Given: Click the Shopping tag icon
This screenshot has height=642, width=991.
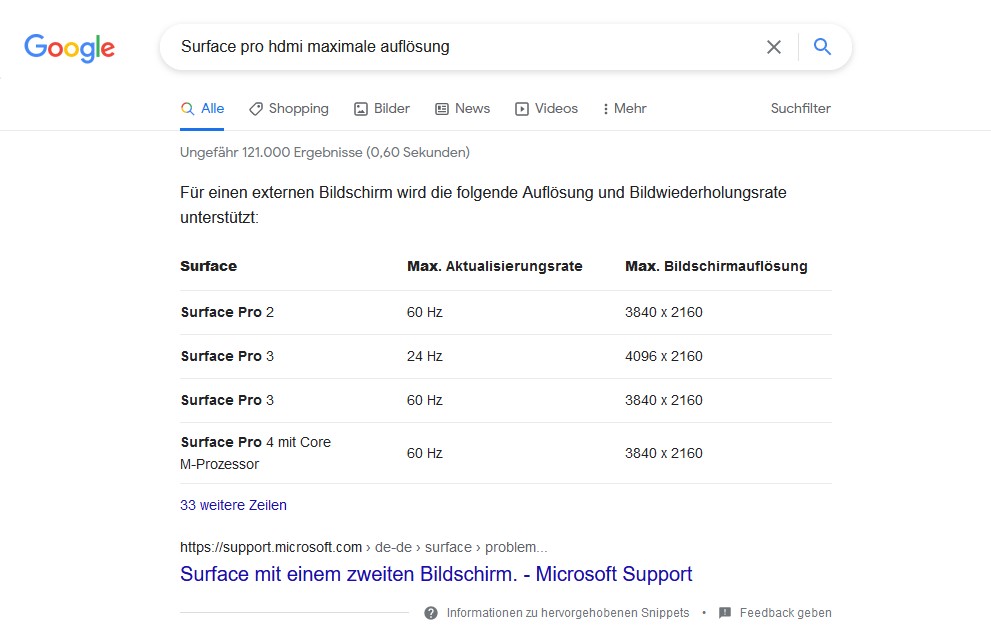Looking at the screenshot, I should pos(256,109).
